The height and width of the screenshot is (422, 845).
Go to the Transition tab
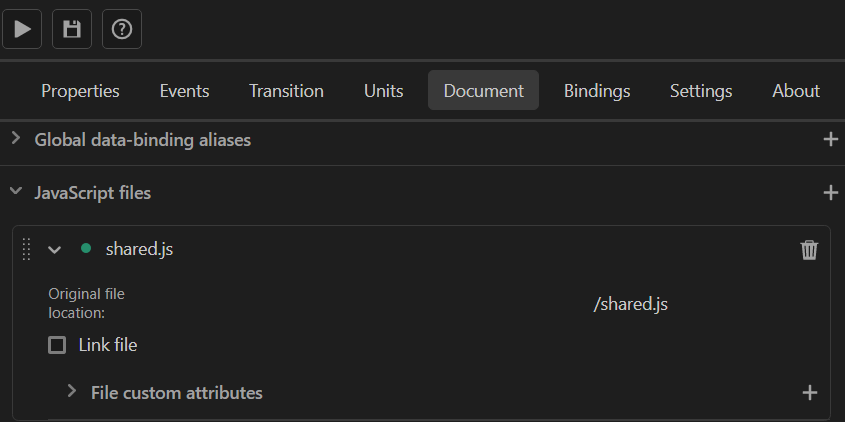[x=286, y=91]
